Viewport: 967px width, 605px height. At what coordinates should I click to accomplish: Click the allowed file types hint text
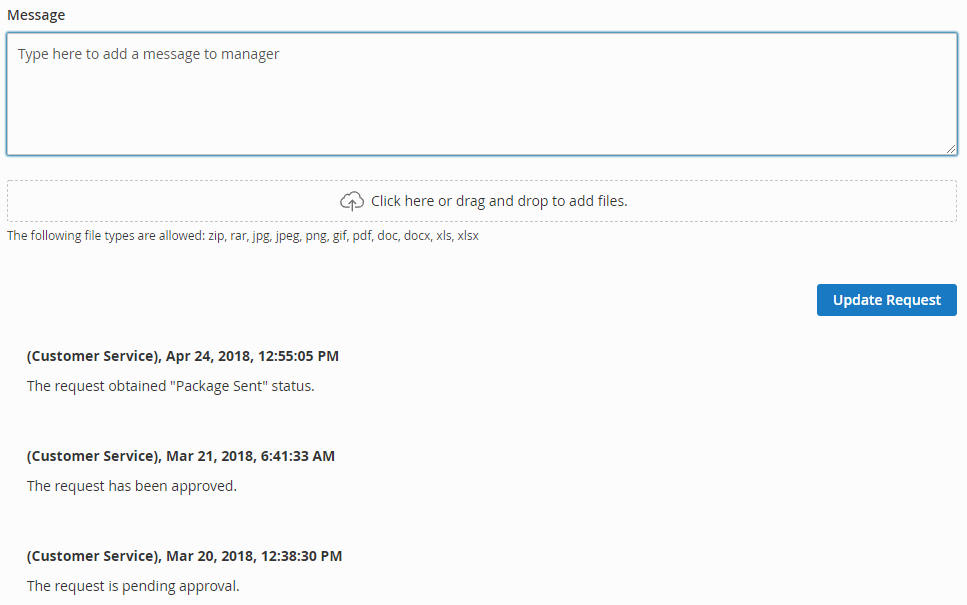pyautogui.click(x=243, y=236)
